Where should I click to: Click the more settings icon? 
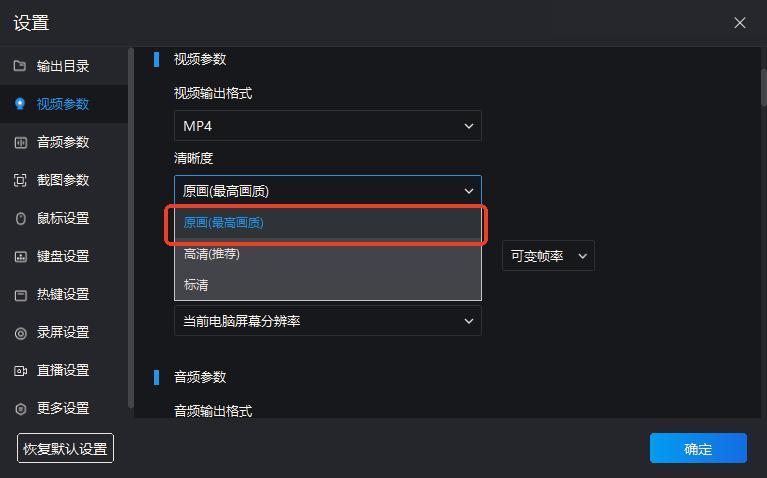pos(20,408)
